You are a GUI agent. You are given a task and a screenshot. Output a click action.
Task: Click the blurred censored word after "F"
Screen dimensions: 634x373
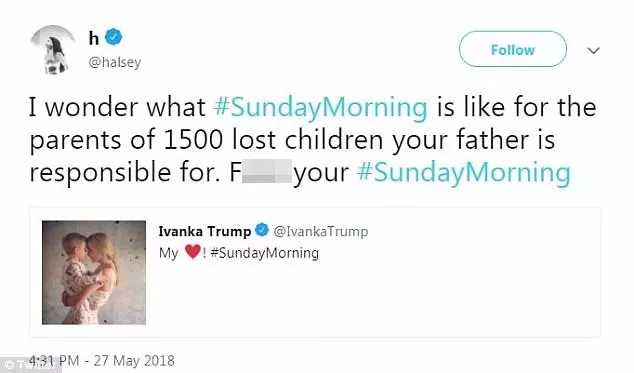pyautogui.click(x=267, y=171)
